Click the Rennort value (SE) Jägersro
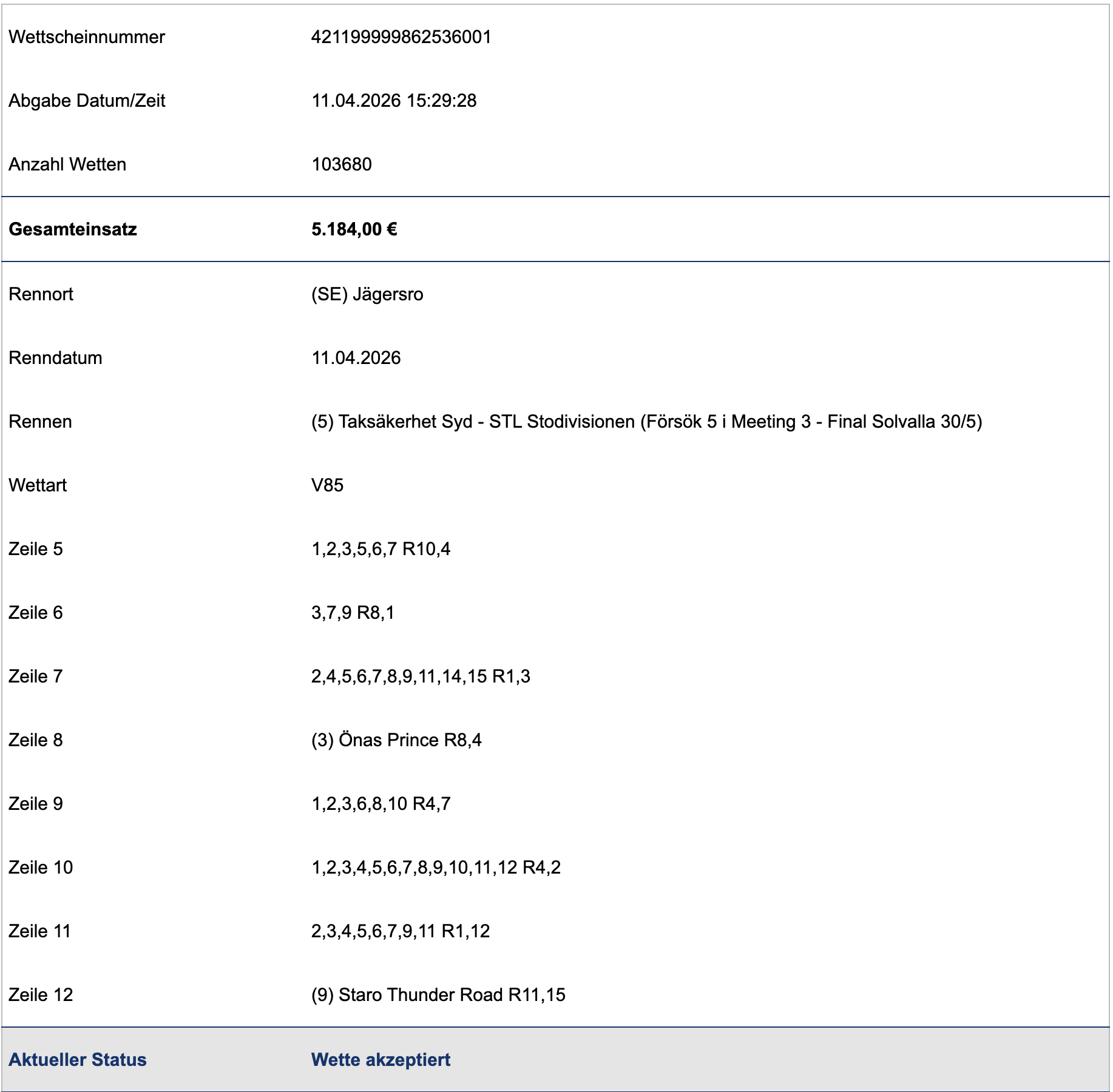 point(367,294)
